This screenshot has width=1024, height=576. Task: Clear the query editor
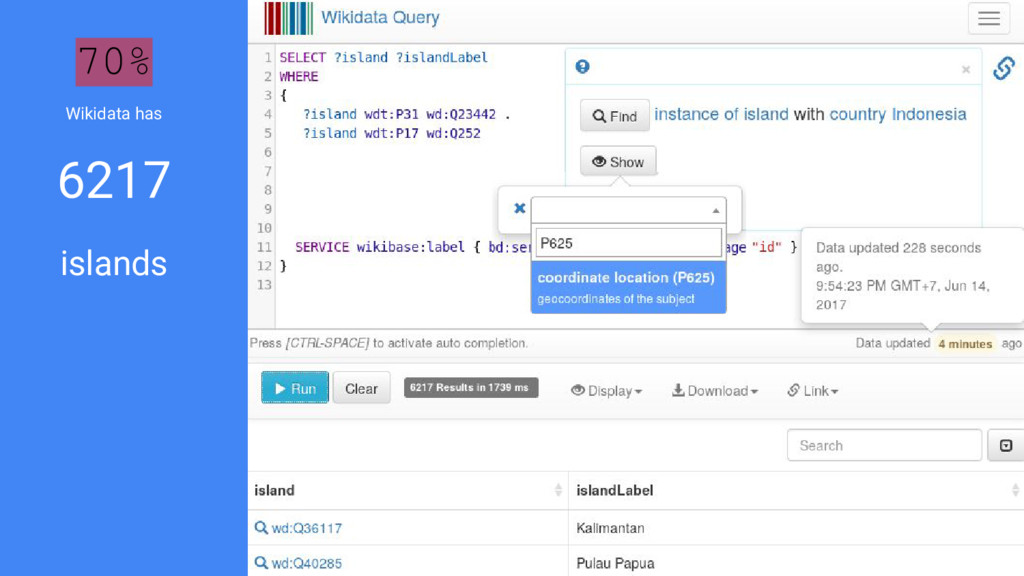(x=361, y=388)
